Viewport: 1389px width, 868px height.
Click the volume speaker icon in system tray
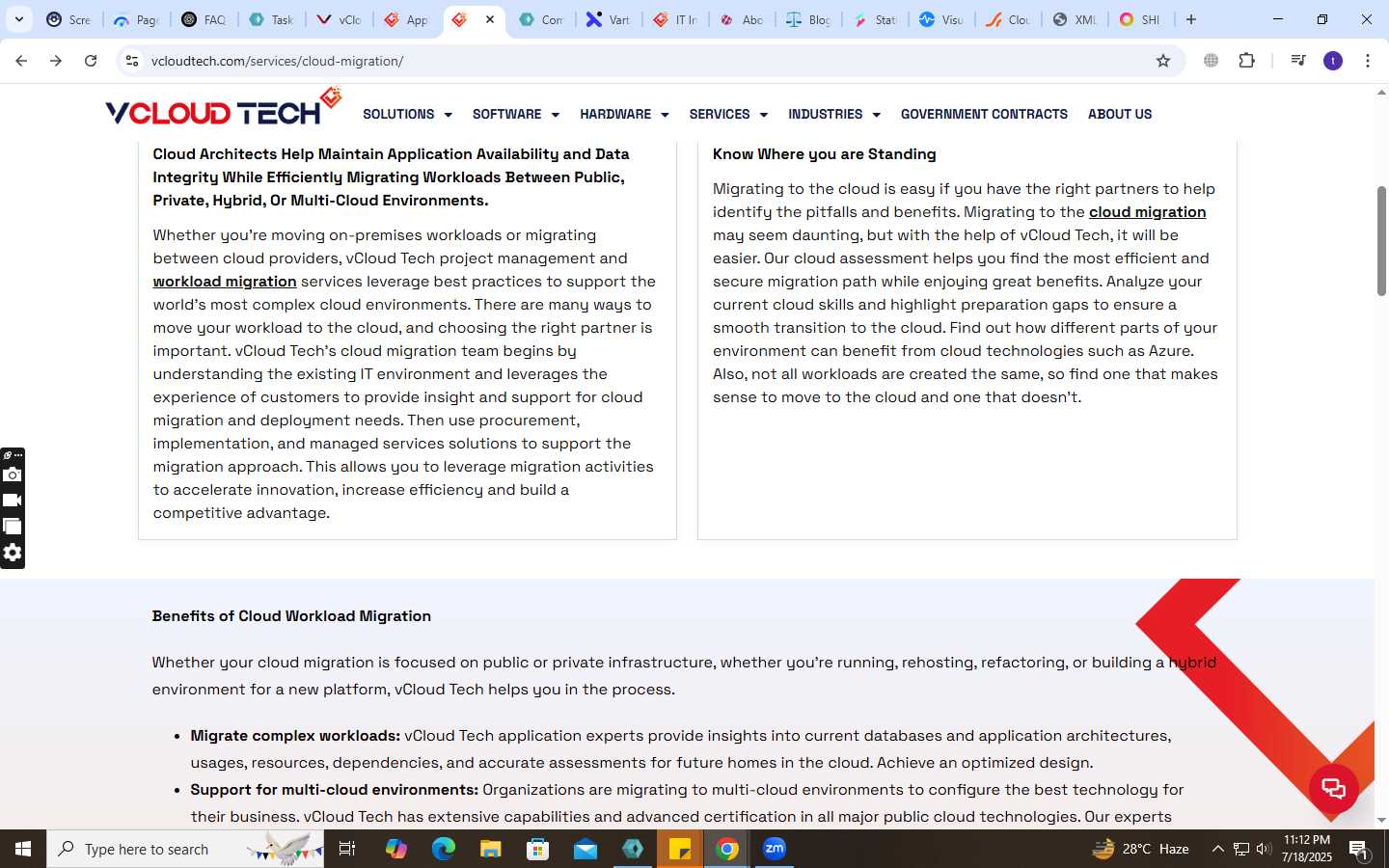[x=1264, y=849]
